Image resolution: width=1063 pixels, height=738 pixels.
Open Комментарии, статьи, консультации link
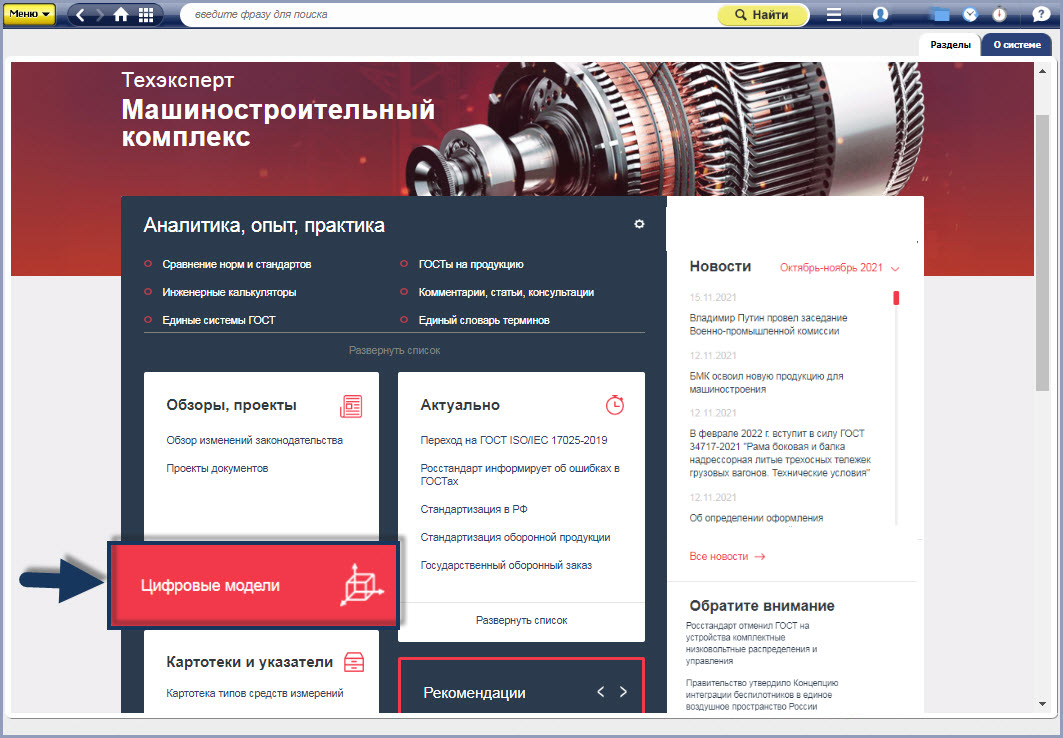[x=506, y=292]
